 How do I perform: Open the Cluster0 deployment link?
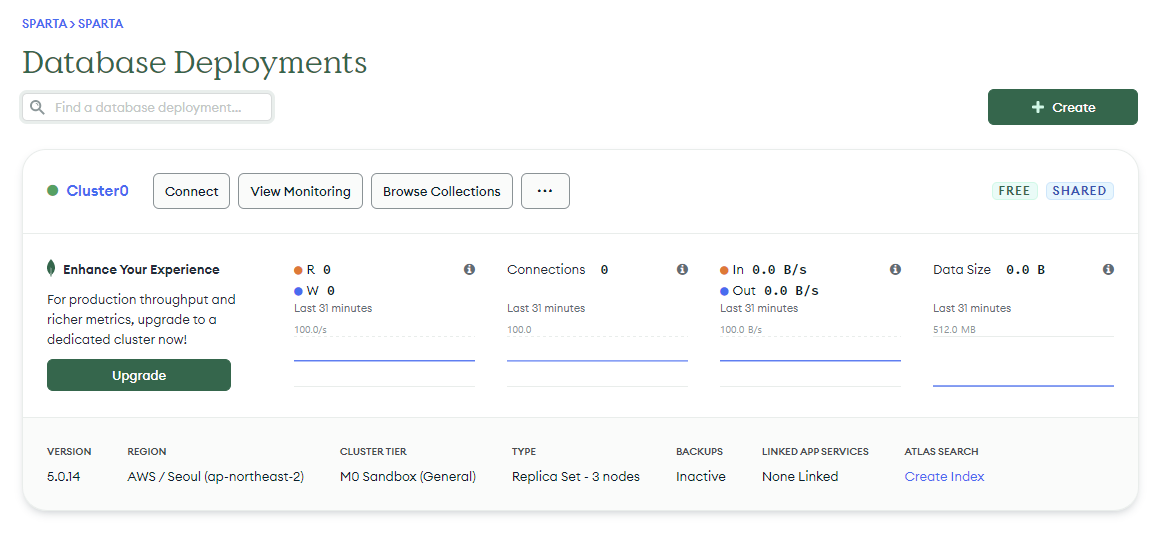(x=97, y=190)
